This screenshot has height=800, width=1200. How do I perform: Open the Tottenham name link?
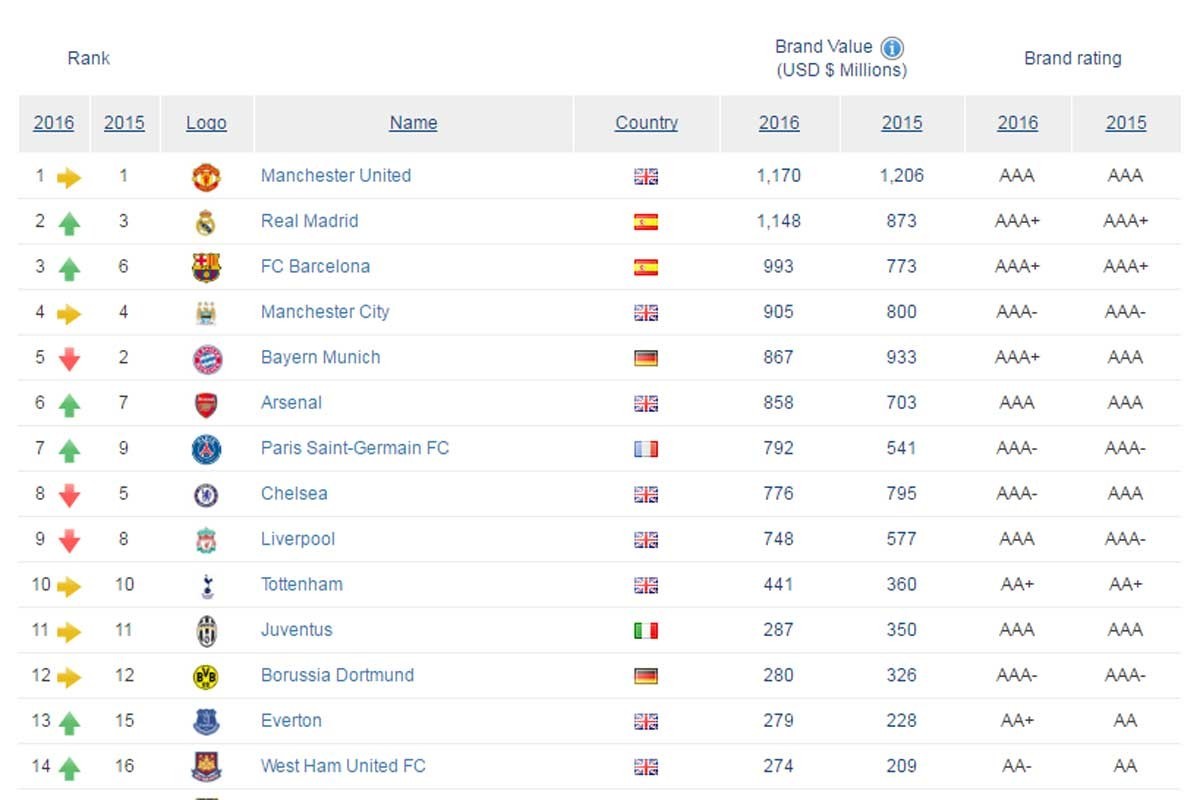click(x=301, y=585)
